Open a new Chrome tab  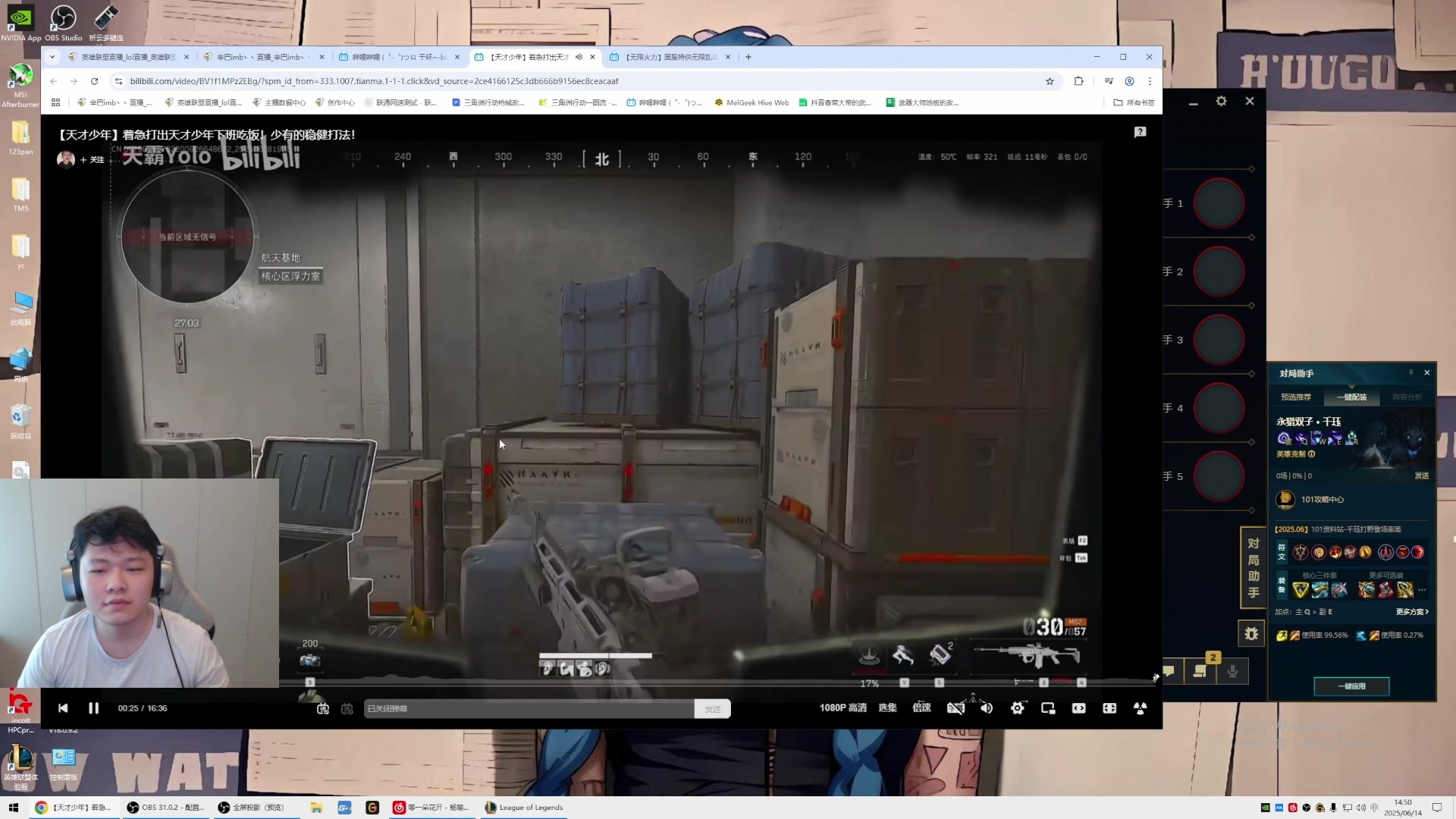pos(748,57)
